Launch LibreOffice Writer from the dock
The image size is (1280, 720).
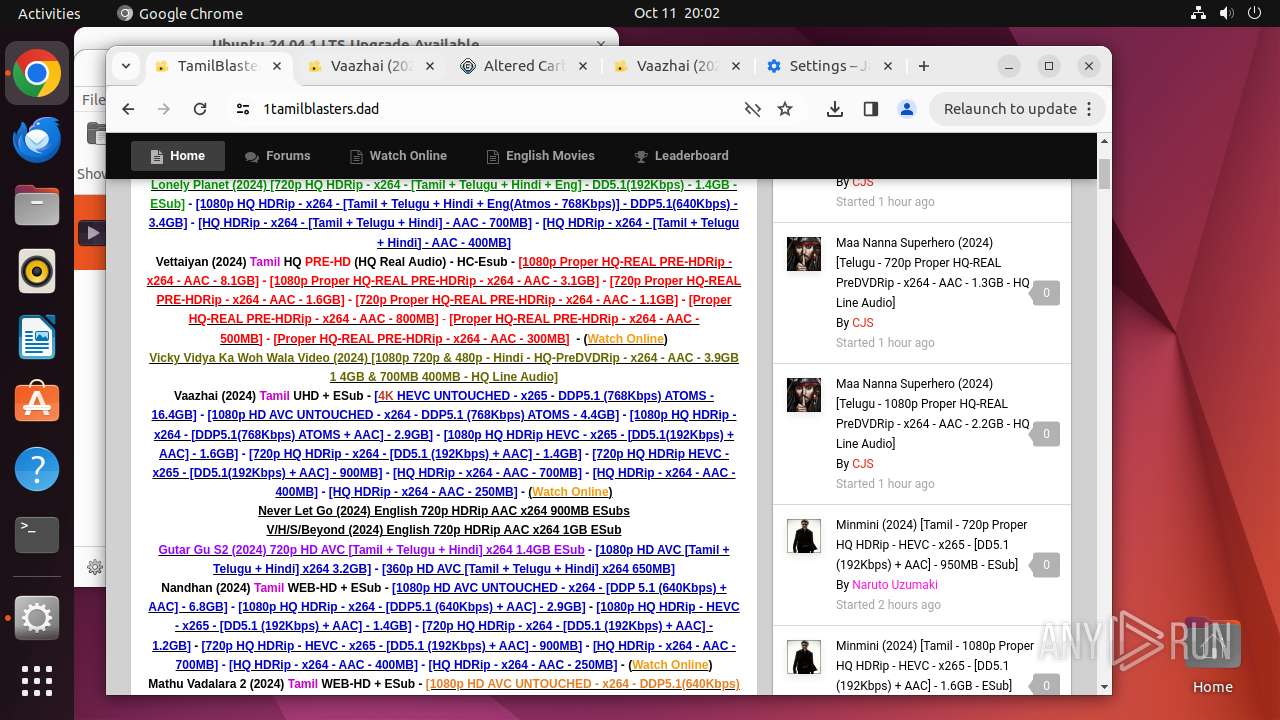click(37, 337)
